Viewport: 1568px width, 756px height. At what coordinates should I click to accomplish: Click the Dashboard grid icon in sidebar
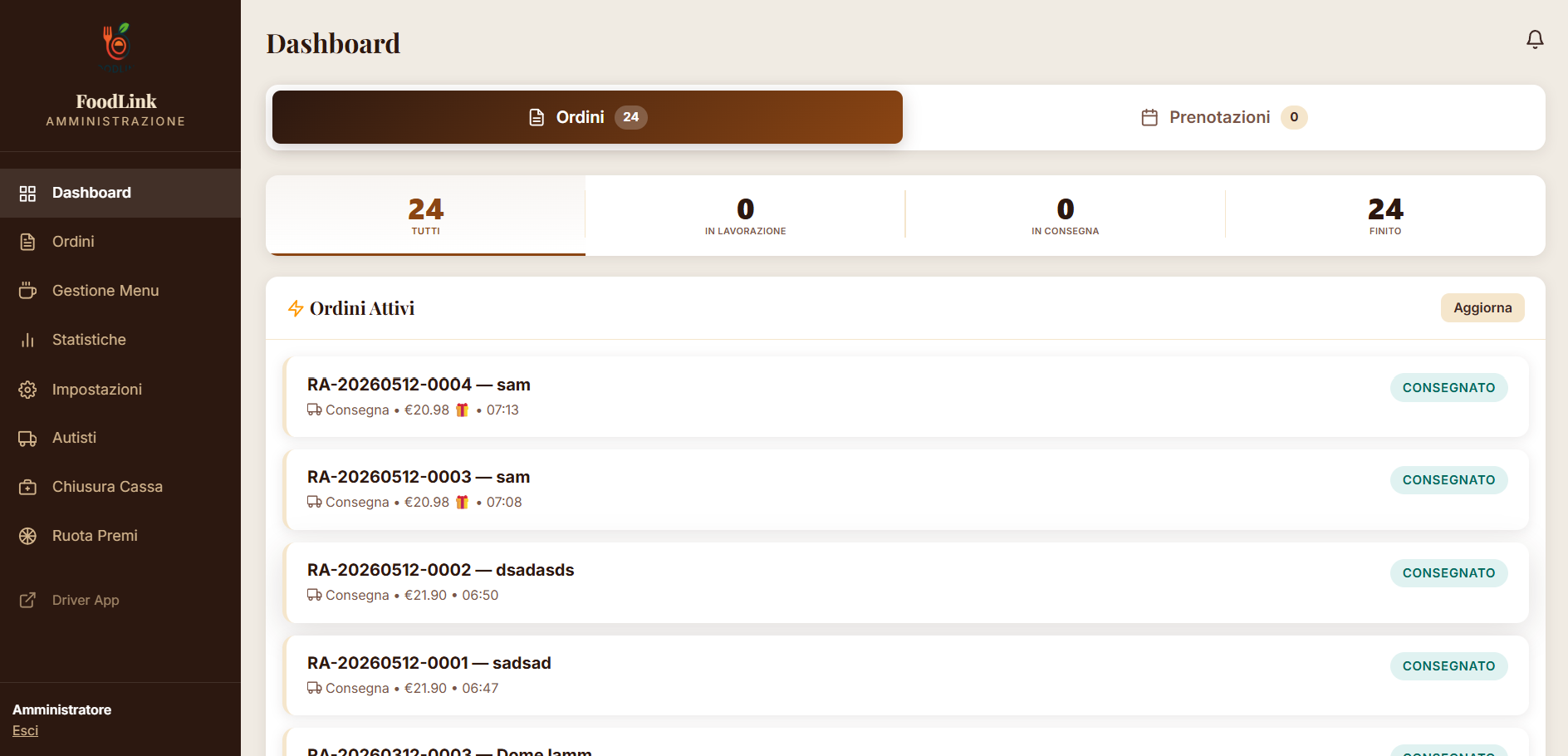point(27,194)
